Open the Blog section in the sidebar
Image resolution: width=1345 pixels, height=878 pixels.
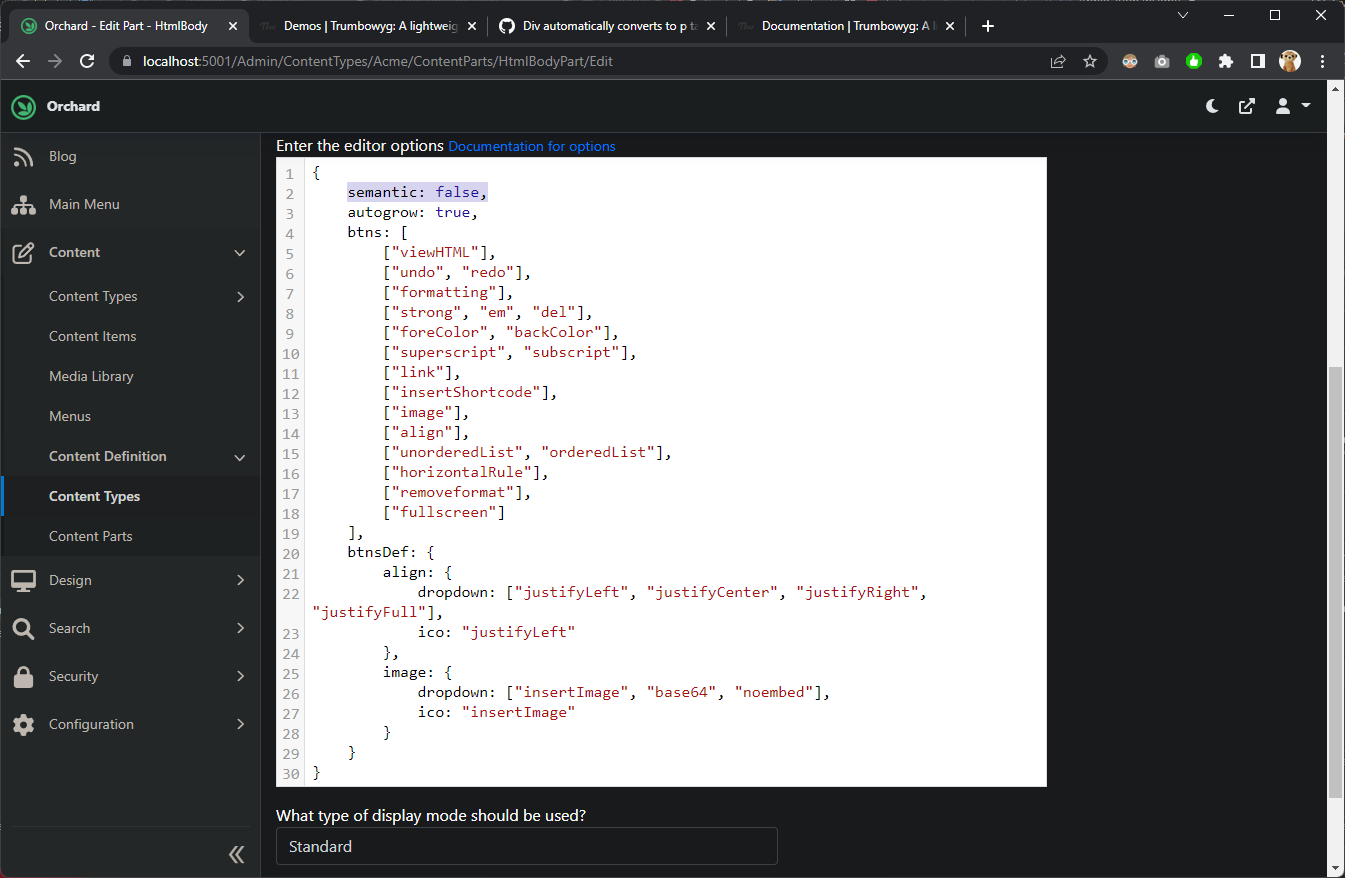pos(62,156)
